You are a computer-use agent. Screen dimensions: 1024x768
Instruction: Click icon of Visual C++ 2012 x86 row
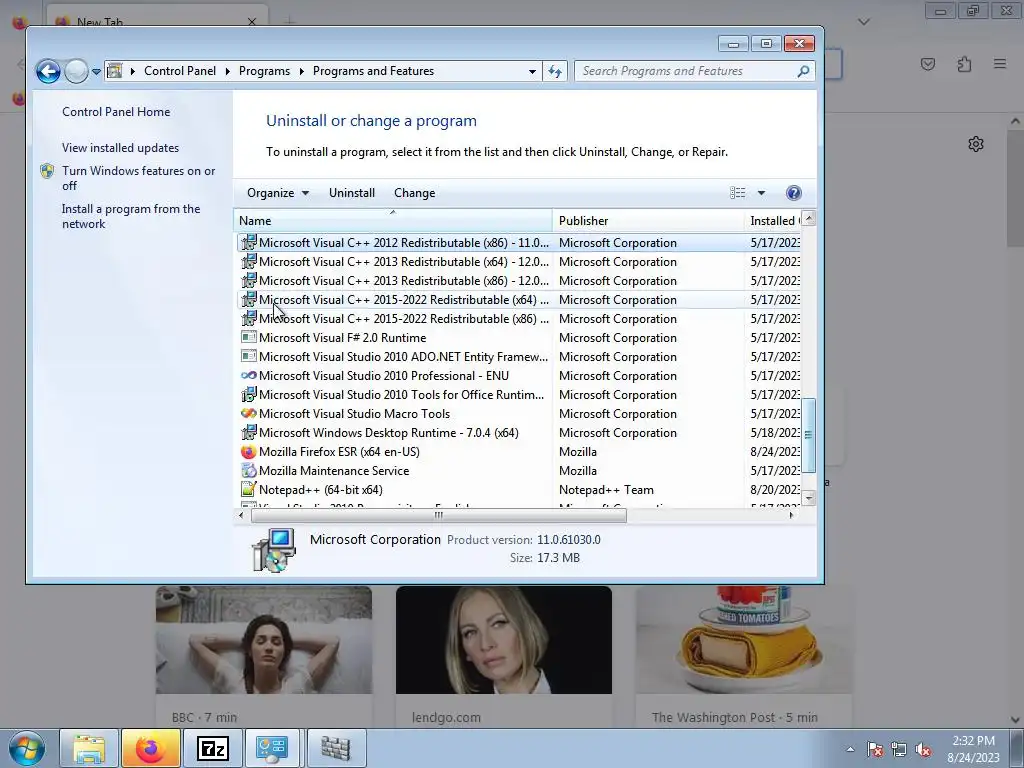click(249, 242)
